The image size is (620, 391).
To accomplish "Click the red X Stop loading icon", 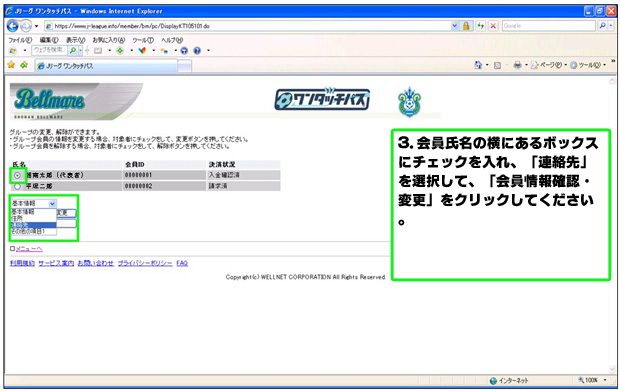I will [x=493, y=26].
